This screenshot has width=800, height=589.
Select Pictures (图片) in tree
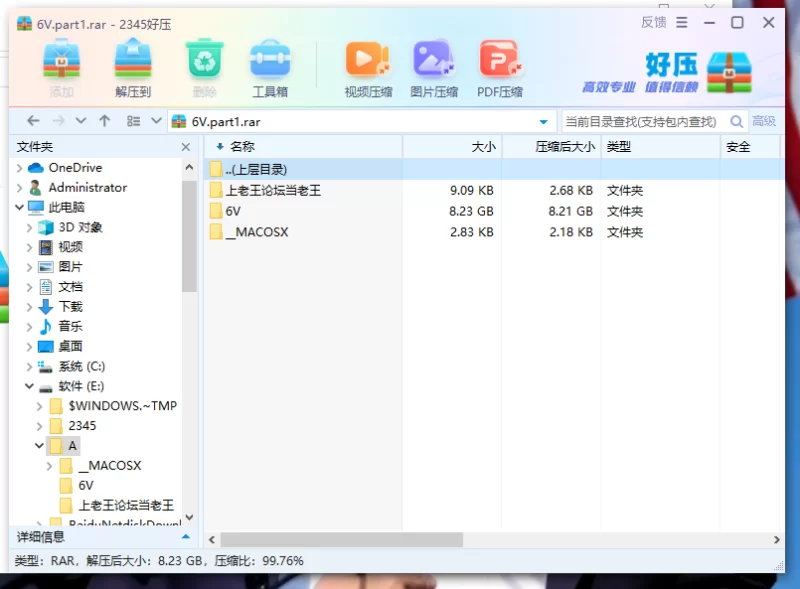coord(70,267)
